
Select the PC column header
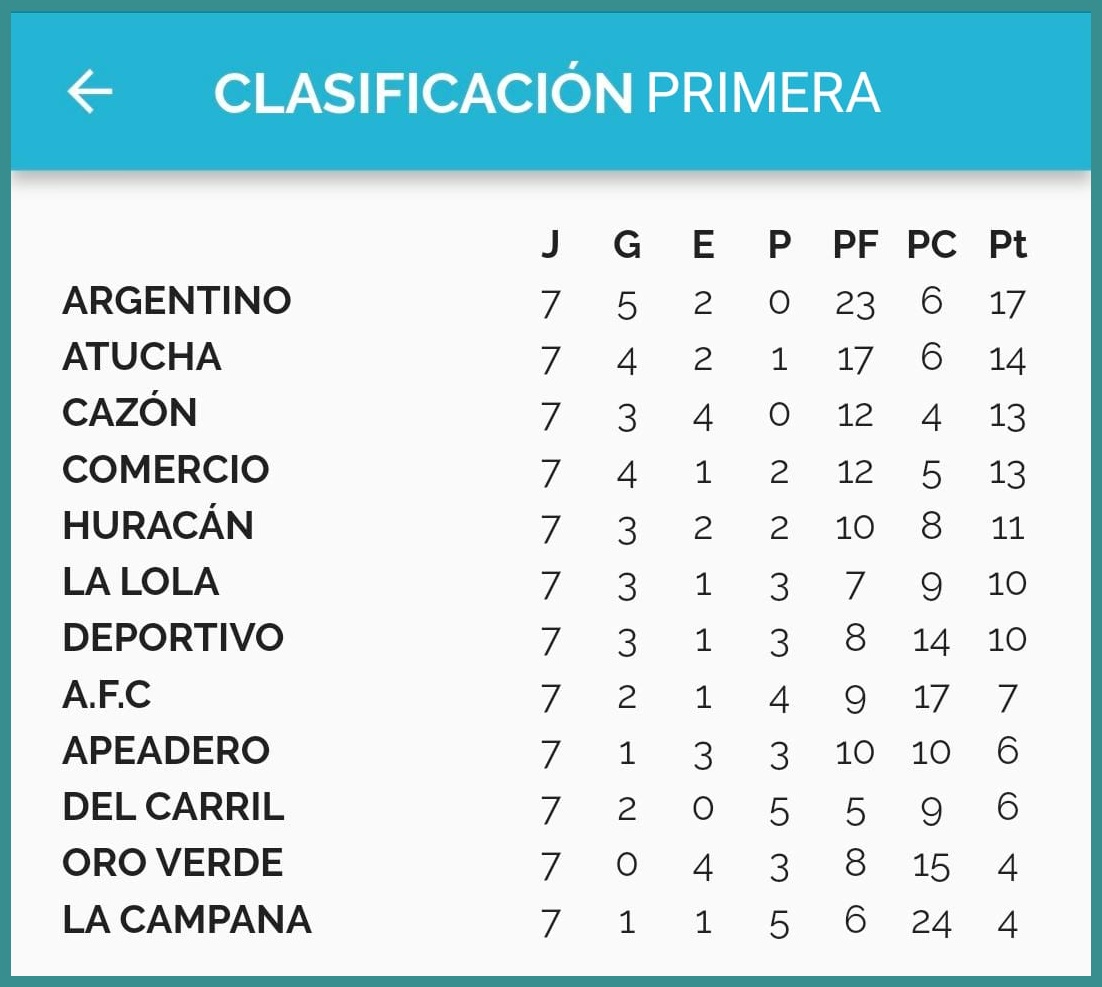point(931,245)
